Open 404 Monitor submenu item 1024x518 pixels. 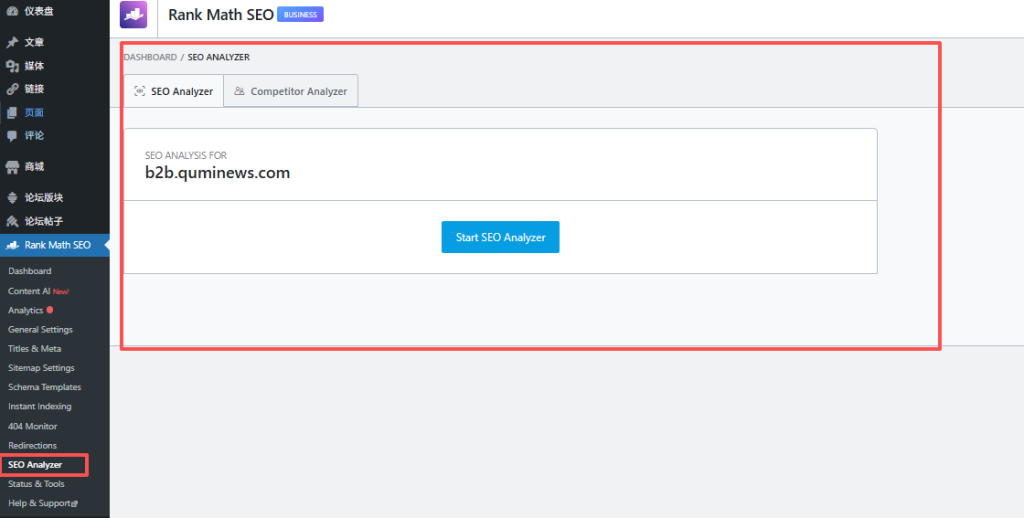point(33,427)
